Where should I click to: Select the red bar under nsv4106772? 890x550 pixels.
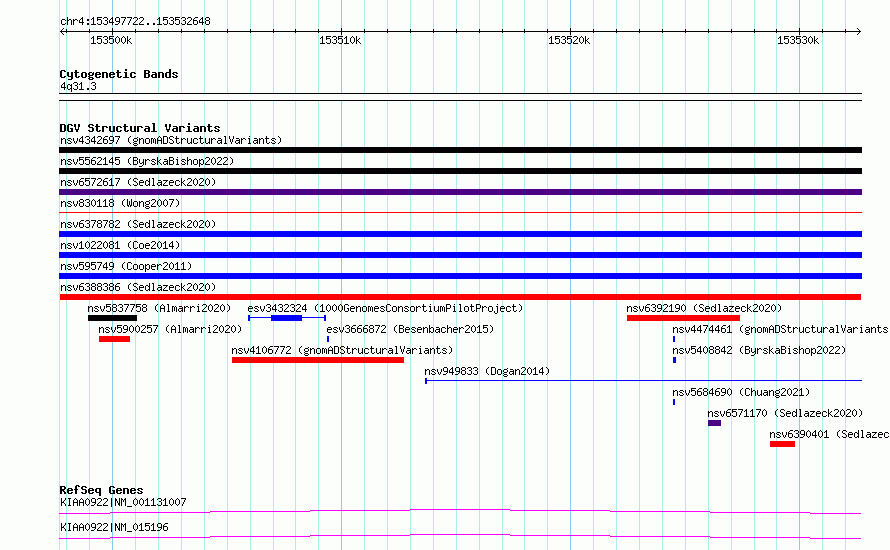318,360
